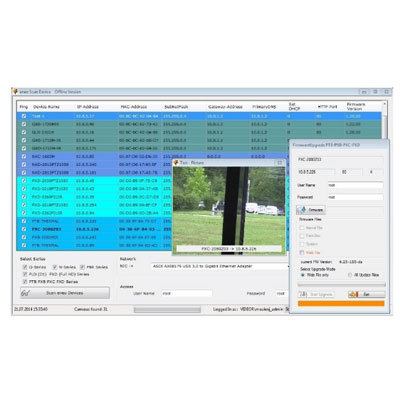Click Password field in Firmware Upgrade dialog
Viewport: 400px width, 400px height.
point(355,197)
